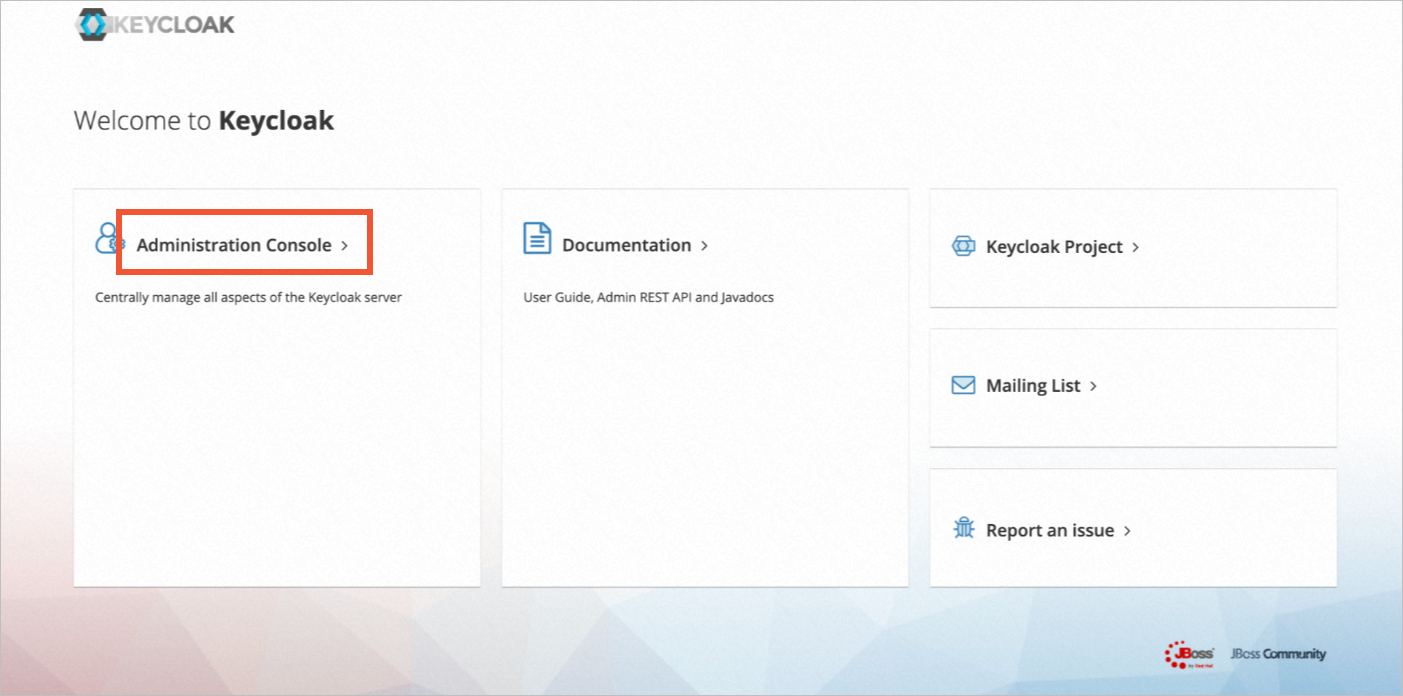Click chevron next to Report an issue

tap(1127, 531)
